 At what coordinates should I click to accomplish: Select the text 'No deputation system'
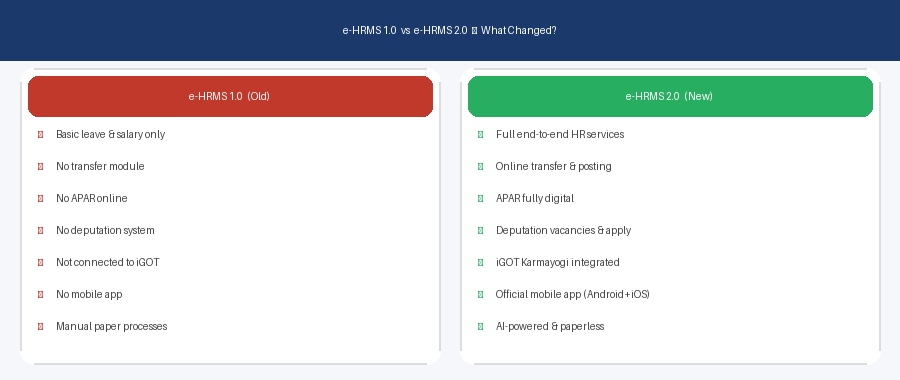point(105,231)
